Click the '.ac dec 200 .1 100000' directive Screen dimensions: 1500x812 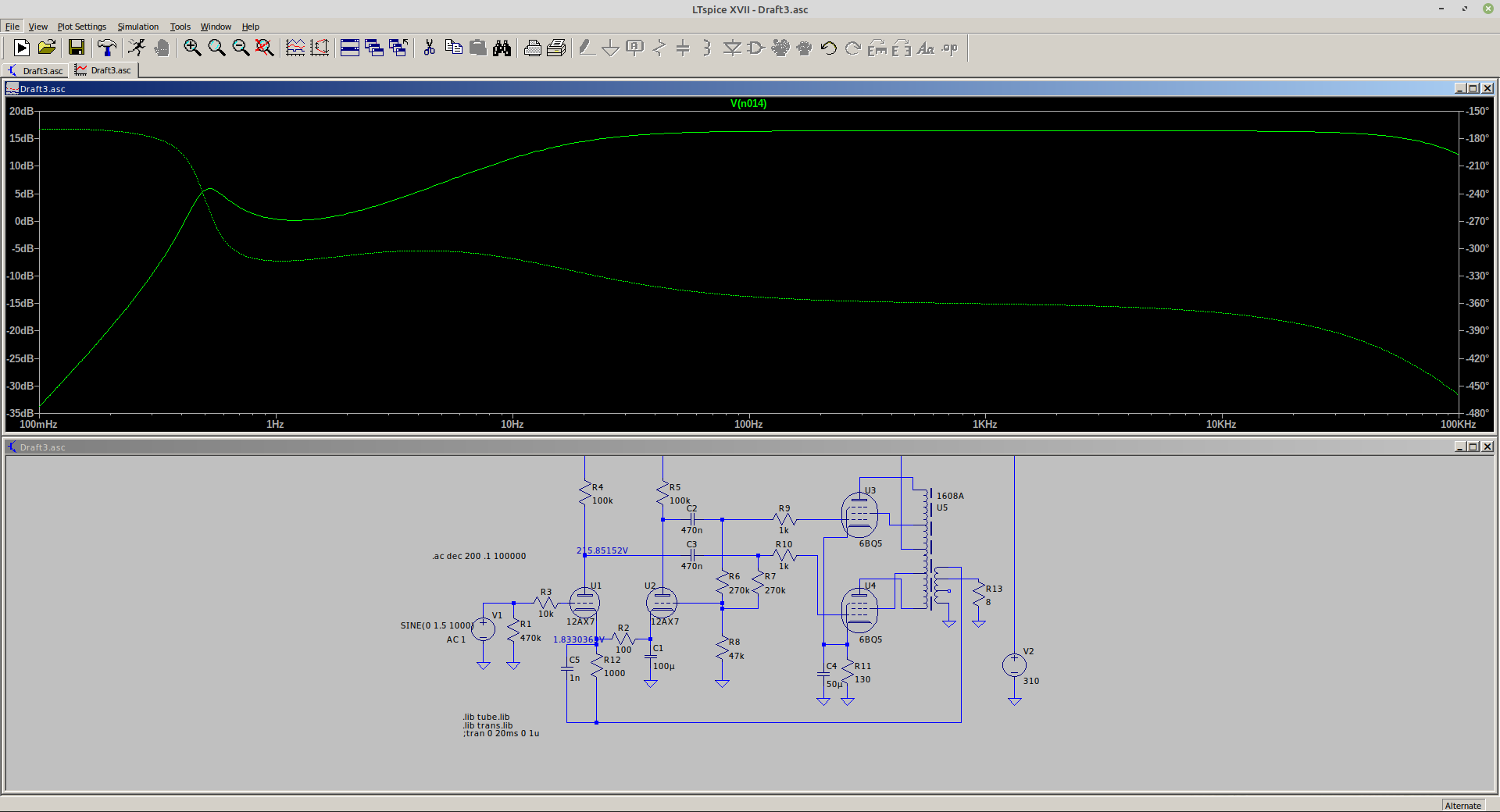pos(479,556)
